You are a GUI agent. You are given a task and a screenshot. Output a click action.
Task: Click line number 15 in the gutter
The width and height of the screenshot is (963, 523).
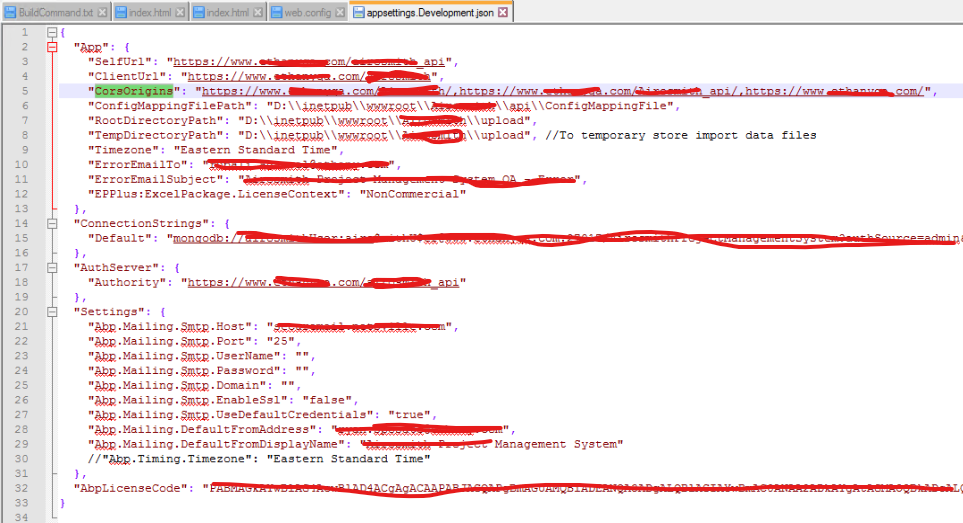pos(22,238)
